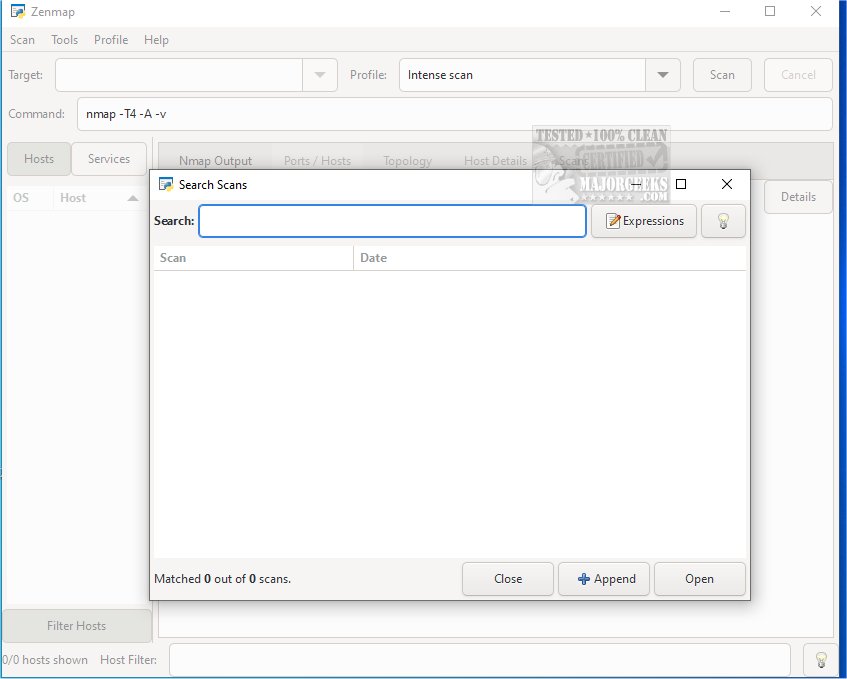Click the Host Filter input field
Viewport: 847px width, 679px height.
pos(480,660)
